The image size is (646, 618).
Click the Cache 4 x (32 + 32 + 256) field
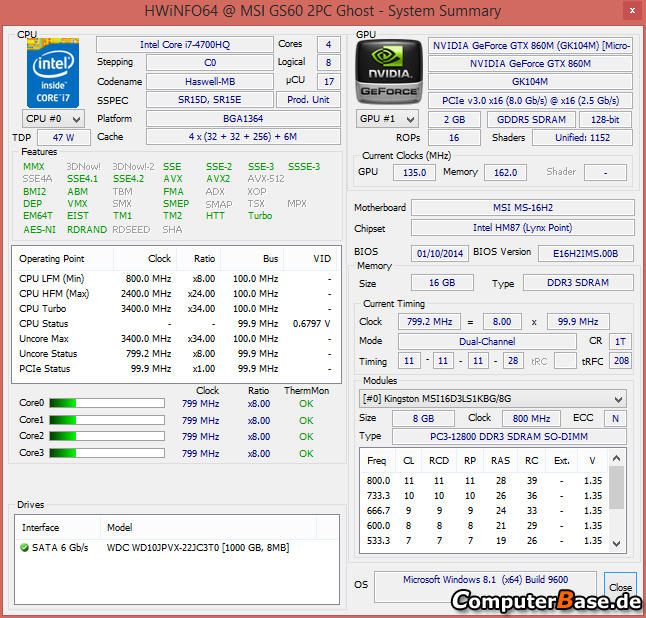click(x=243, y=137)
